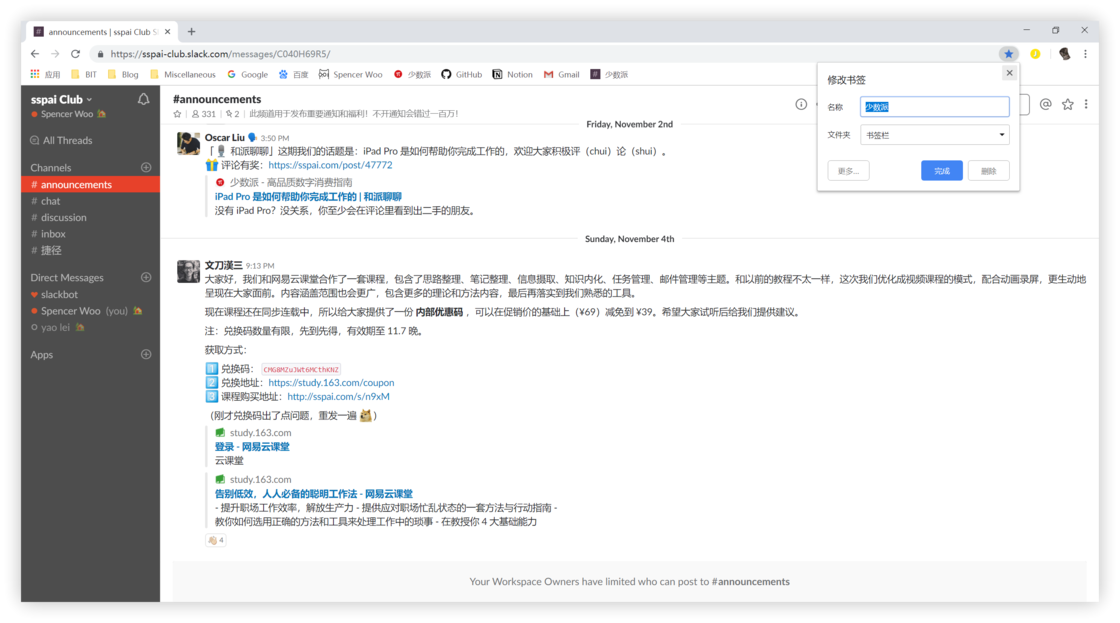The height and width of the screenshot is (623, 1120).
Task: Open the Slack notifications bell
Action: pyautogui.click(x=144, y=99)
